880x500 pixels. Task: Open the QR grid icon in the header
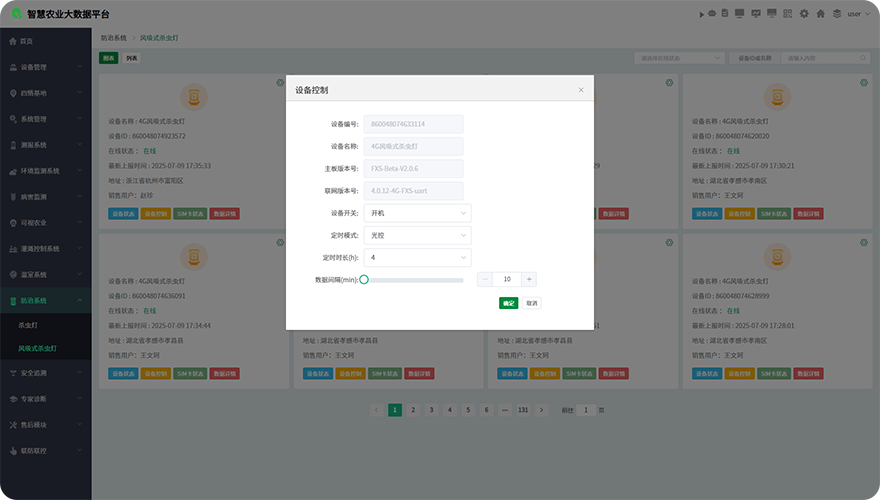(x=787, y=14)
